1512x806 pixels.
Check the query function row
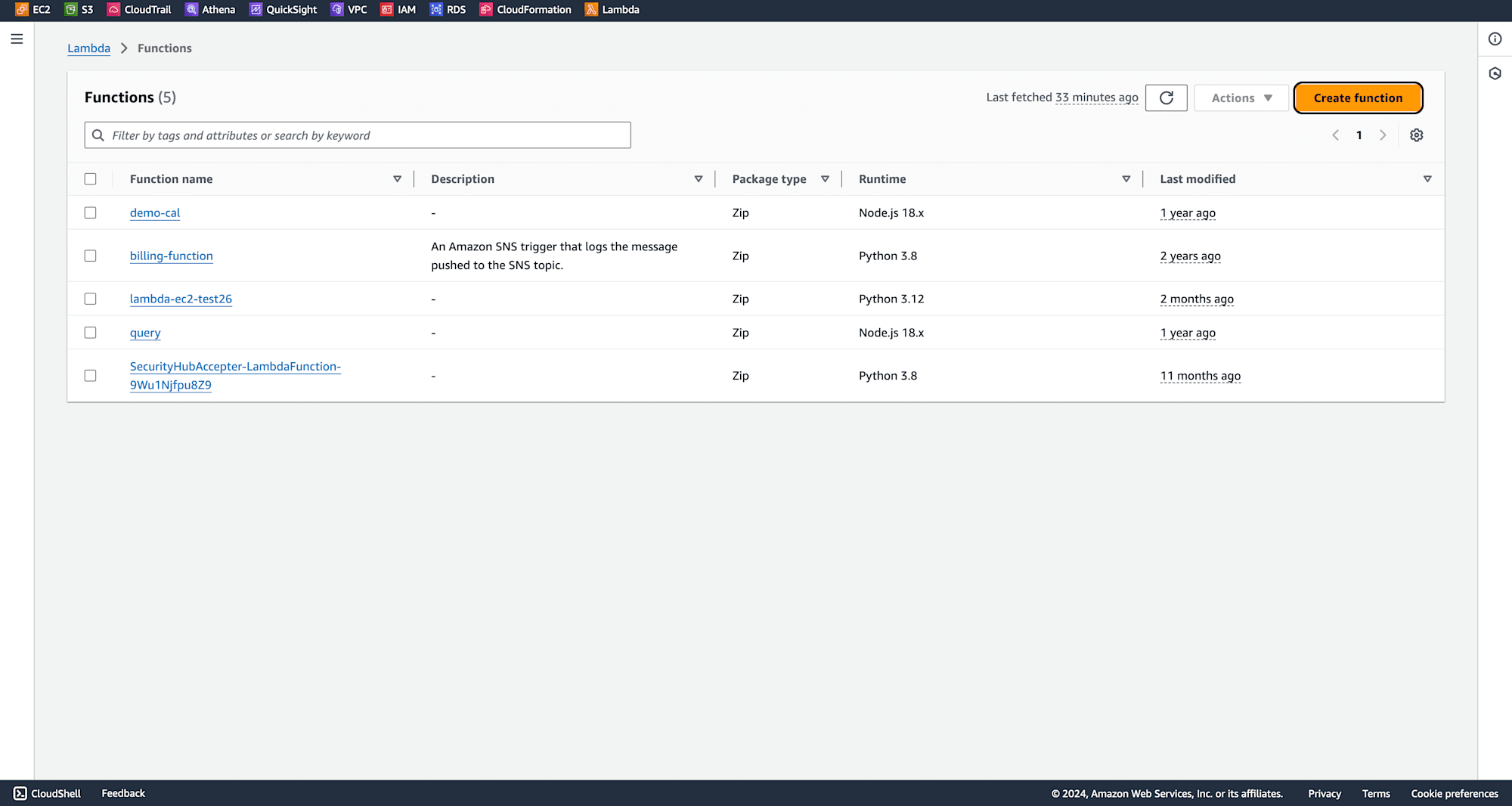pos(90,333)
